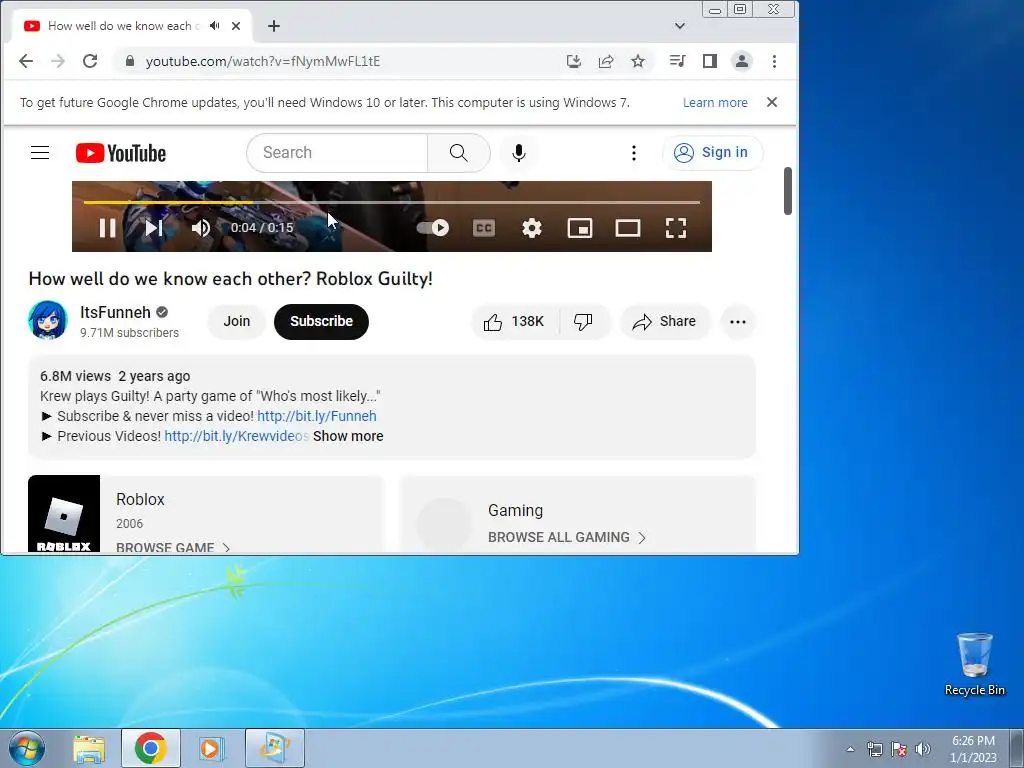Open Windows Explorer from taskbar
This screenshot has width=1024, height=768.
(x=89, y=748)
